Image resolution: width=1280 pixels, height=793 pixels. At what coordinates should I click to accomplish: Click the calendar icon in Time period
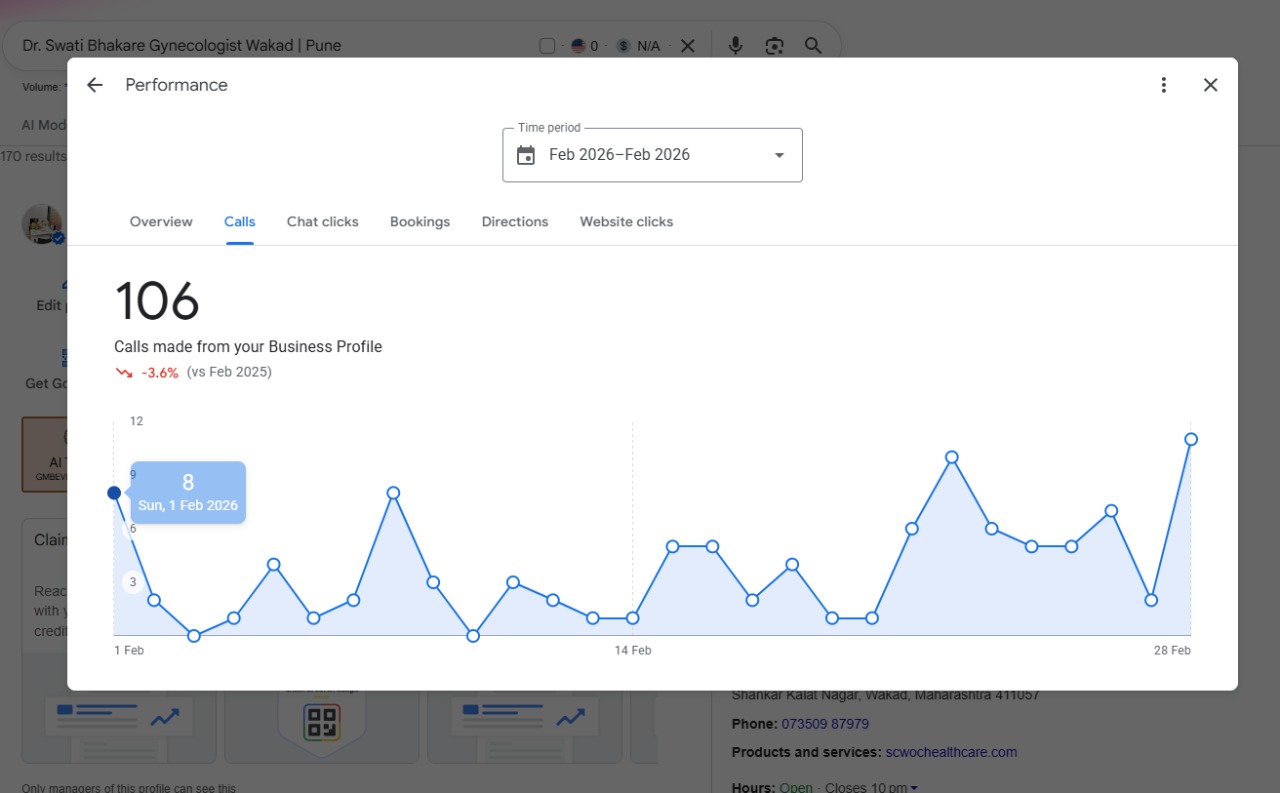pos(526,155)
